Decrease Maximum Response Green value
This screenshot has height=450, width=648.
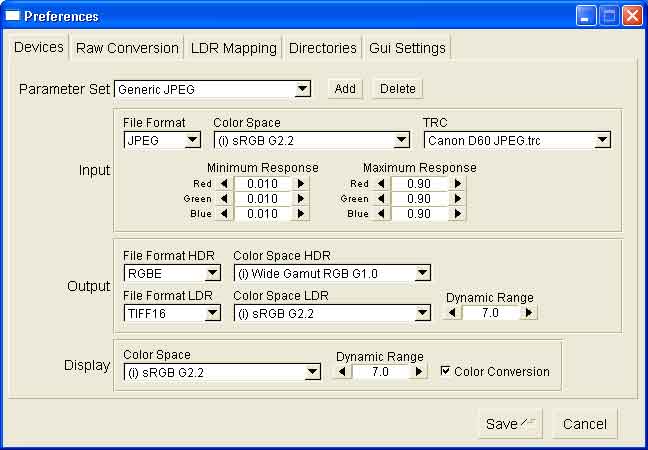tap(381, 199)
